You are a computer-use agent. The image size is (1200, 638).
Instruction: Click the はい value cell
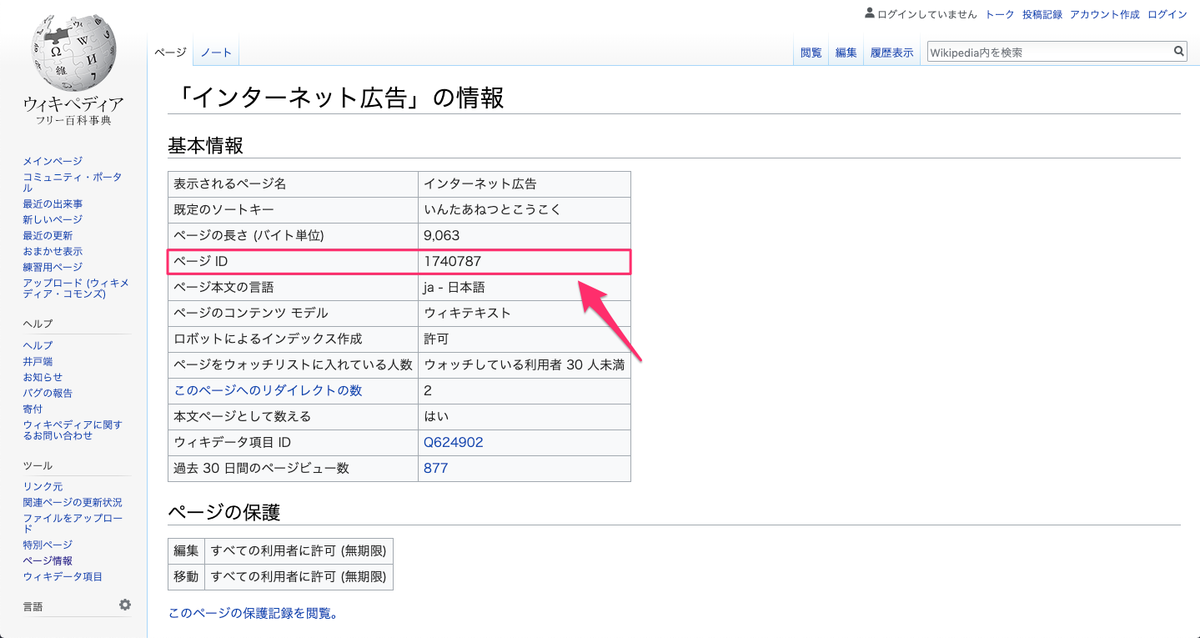(x=524, y=416)
